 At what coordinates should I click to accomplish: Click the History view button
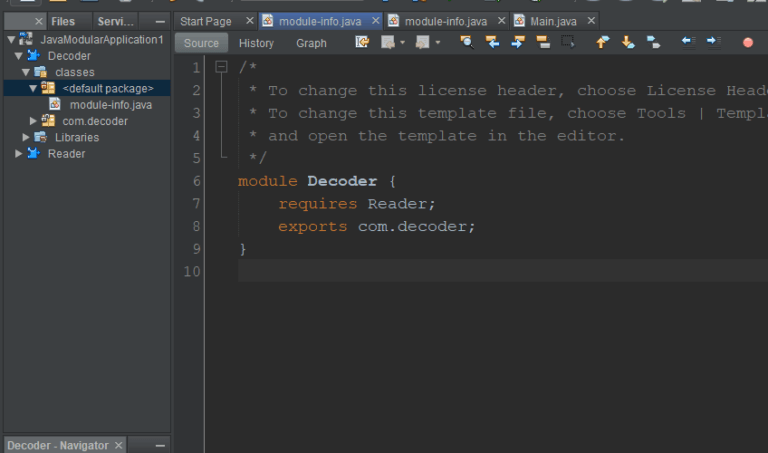pos(256,43)
